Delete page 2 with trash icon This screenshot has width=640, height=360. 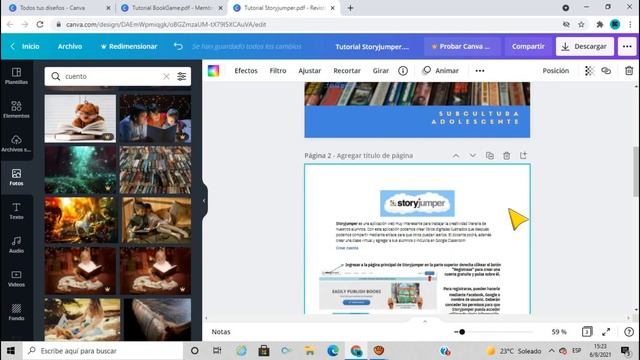coord(507,156)
